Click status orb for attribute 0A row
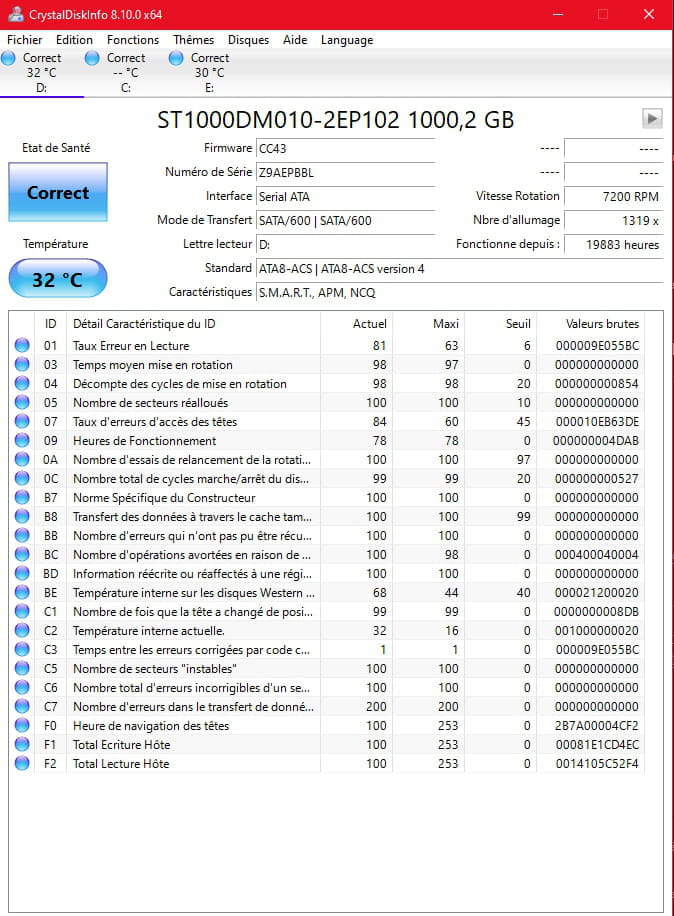Viewport: 674px width, 916px height. (x=22, y=459)
